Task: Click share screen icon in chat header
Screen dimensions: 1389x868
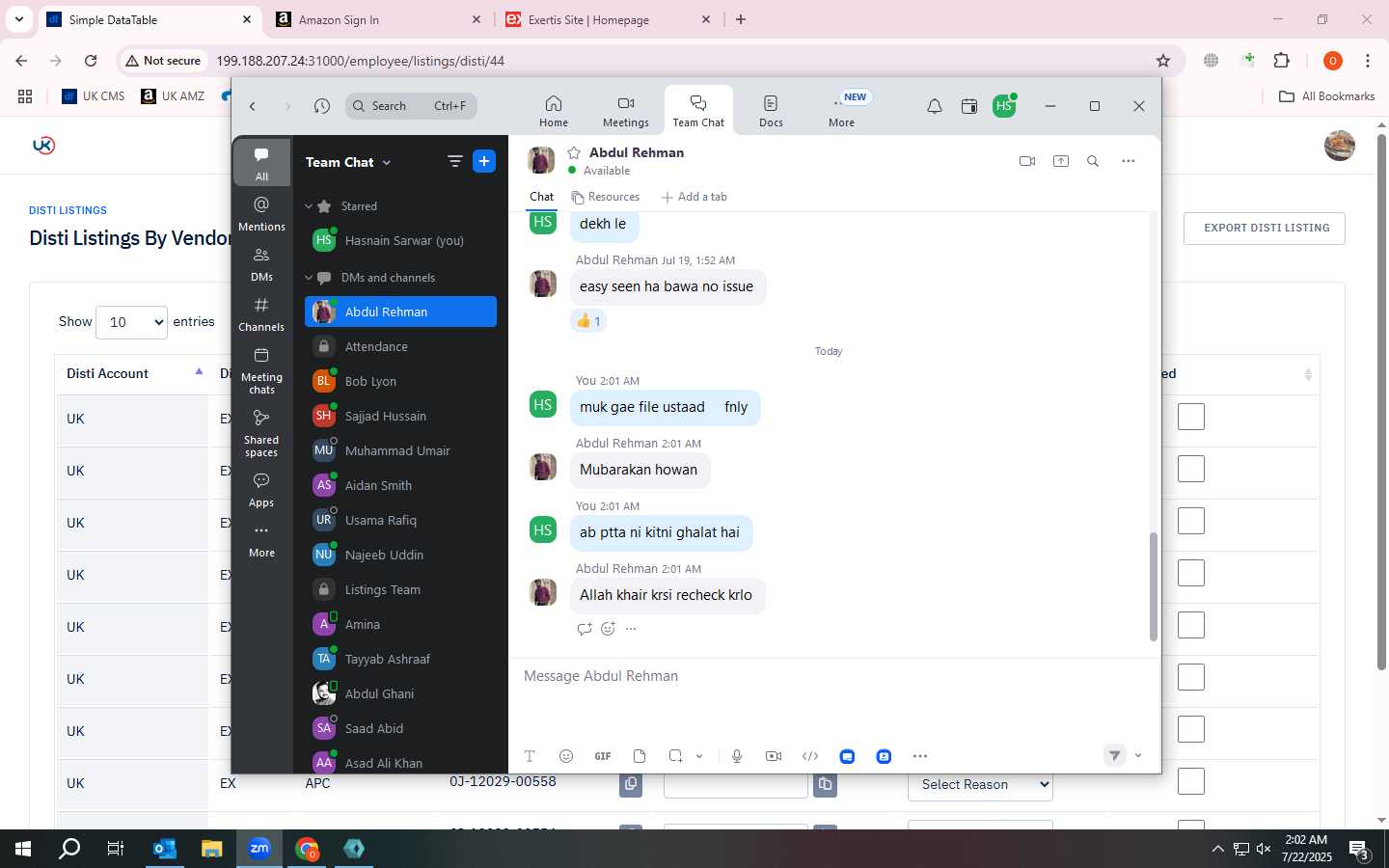Action: click(x=1061, y=161)
